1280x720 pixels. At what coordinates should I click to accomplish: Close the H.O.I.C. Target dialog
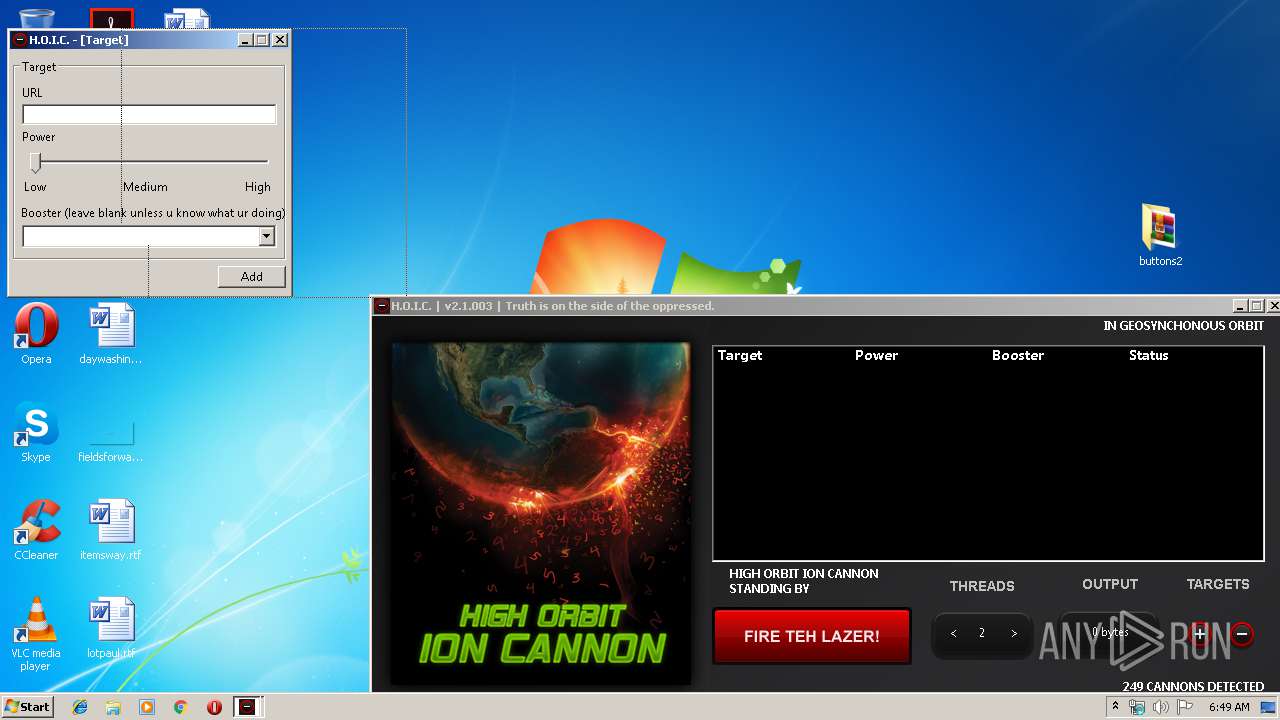pos(280,40)
